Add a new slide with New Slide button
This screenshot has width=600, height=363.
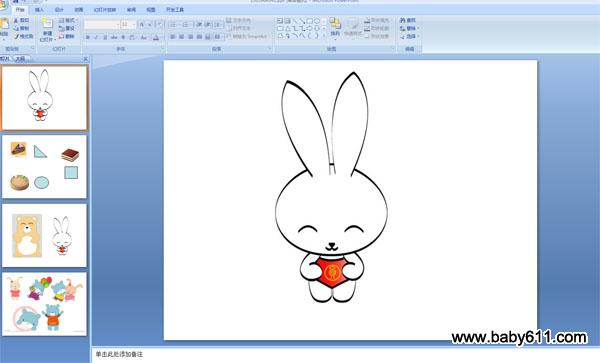pos(47,29)
